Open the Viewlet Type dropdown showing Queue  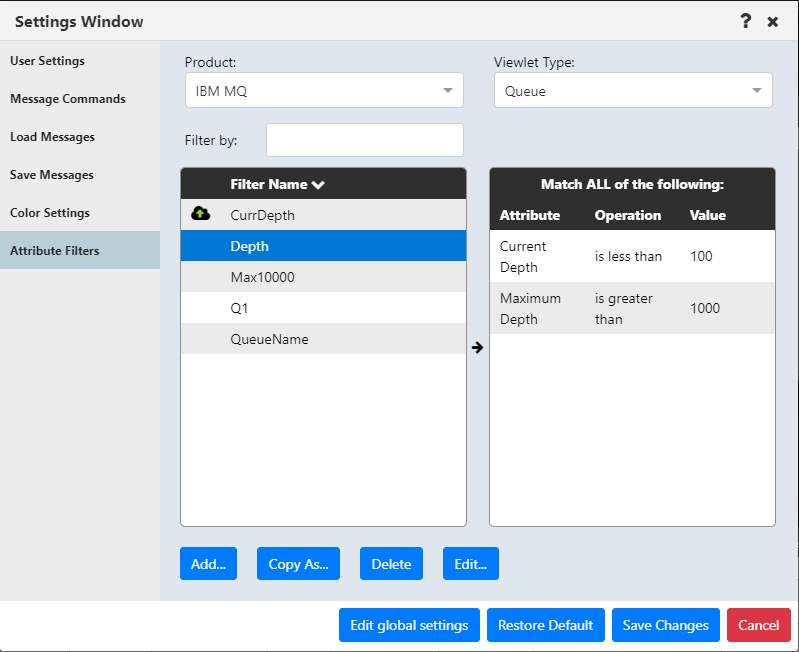[633, 91]
